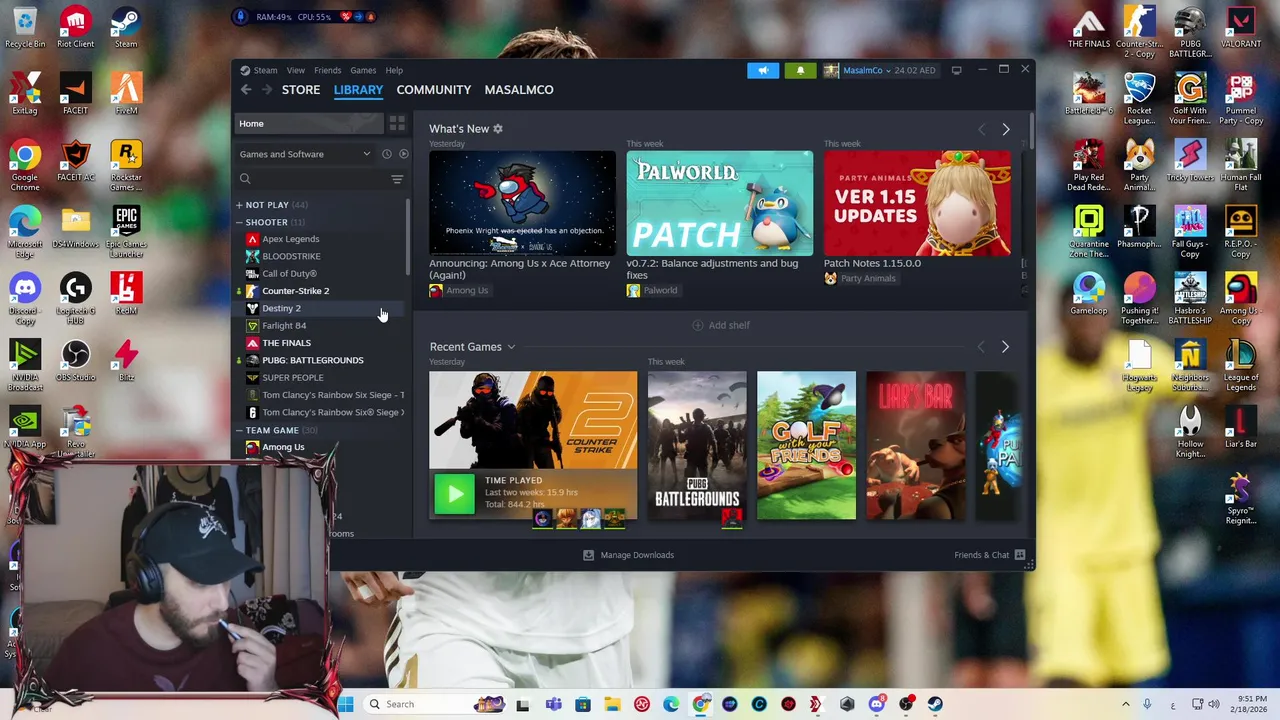
Task: Open Golf With Your Friends cover art
Action: click(x=806, y=445)
